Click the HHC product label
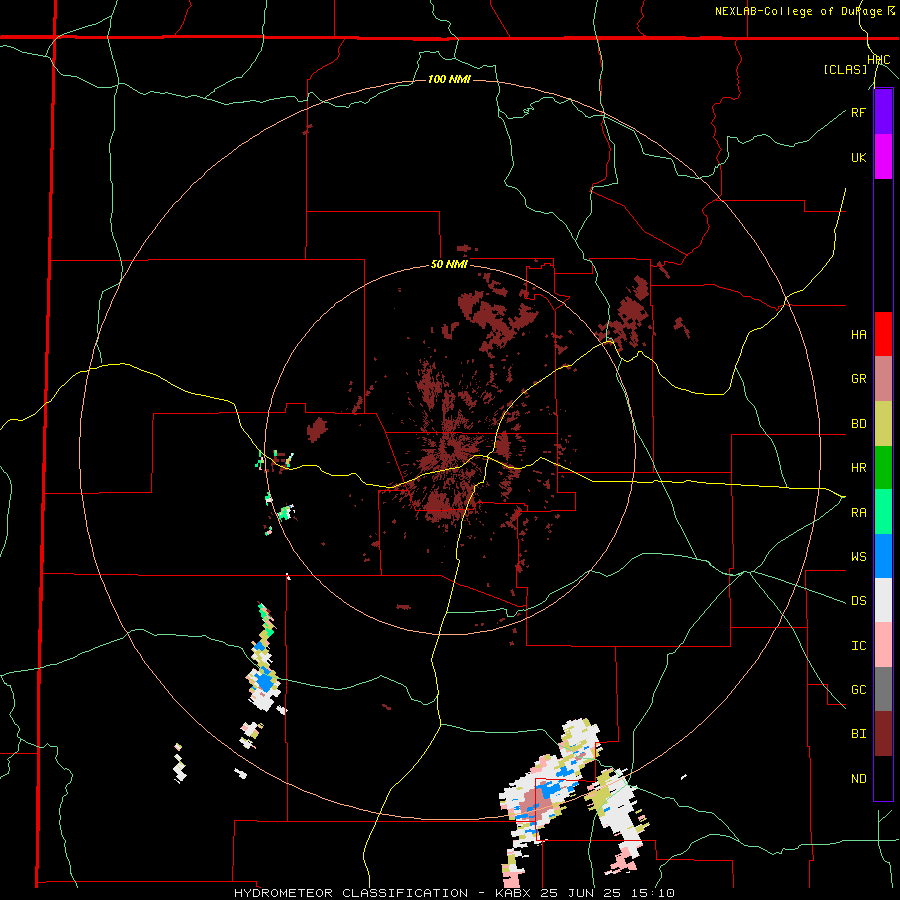The image size is (900, 900). pos(878,60)
